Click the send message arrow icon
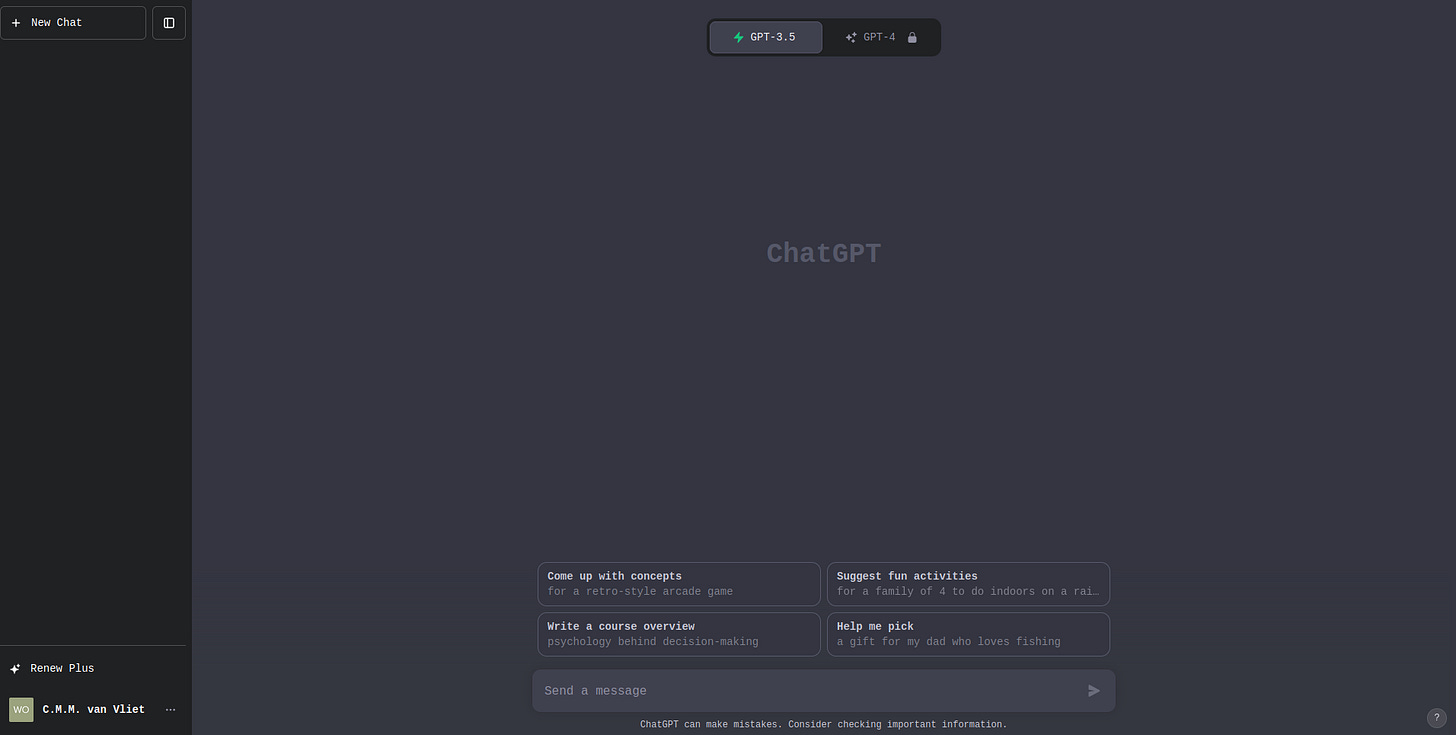The height and width of the screenshot is (735, 1456). [x=1094, y=691]
